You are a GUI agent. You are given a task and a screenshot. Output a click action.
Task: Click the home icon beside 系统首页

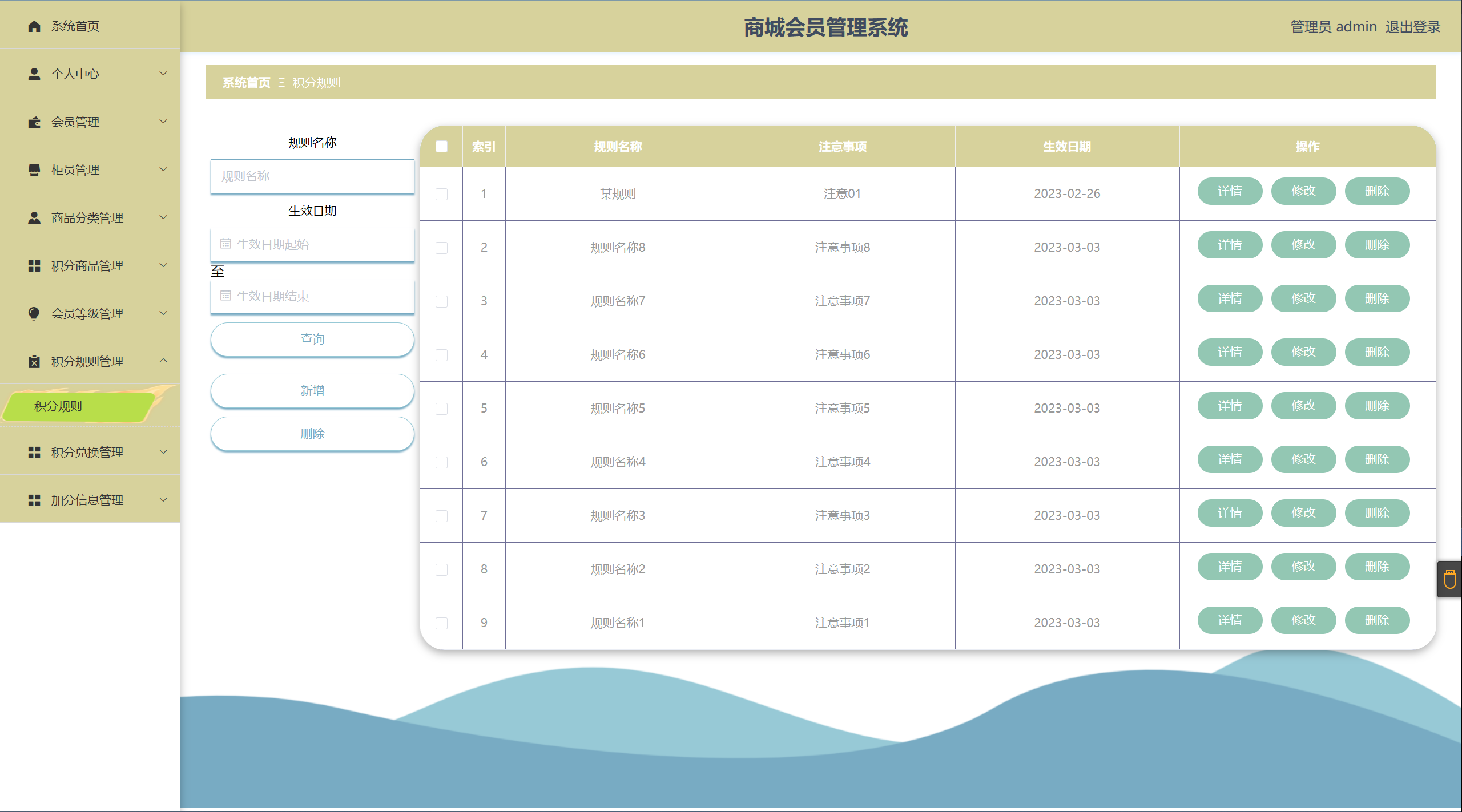(34, 26)
